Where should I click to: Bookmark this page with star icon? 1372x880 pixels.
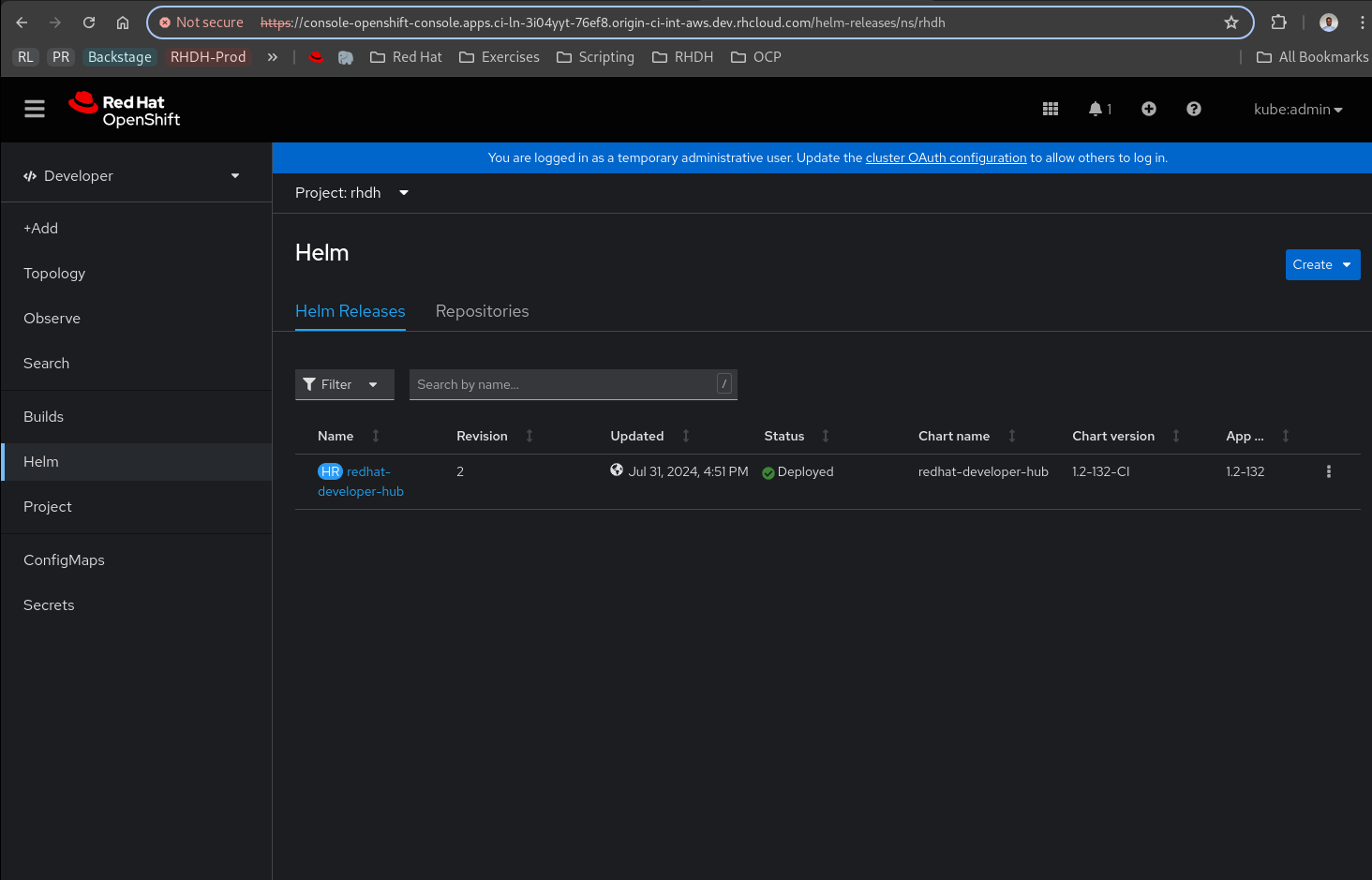(1231, 22)
